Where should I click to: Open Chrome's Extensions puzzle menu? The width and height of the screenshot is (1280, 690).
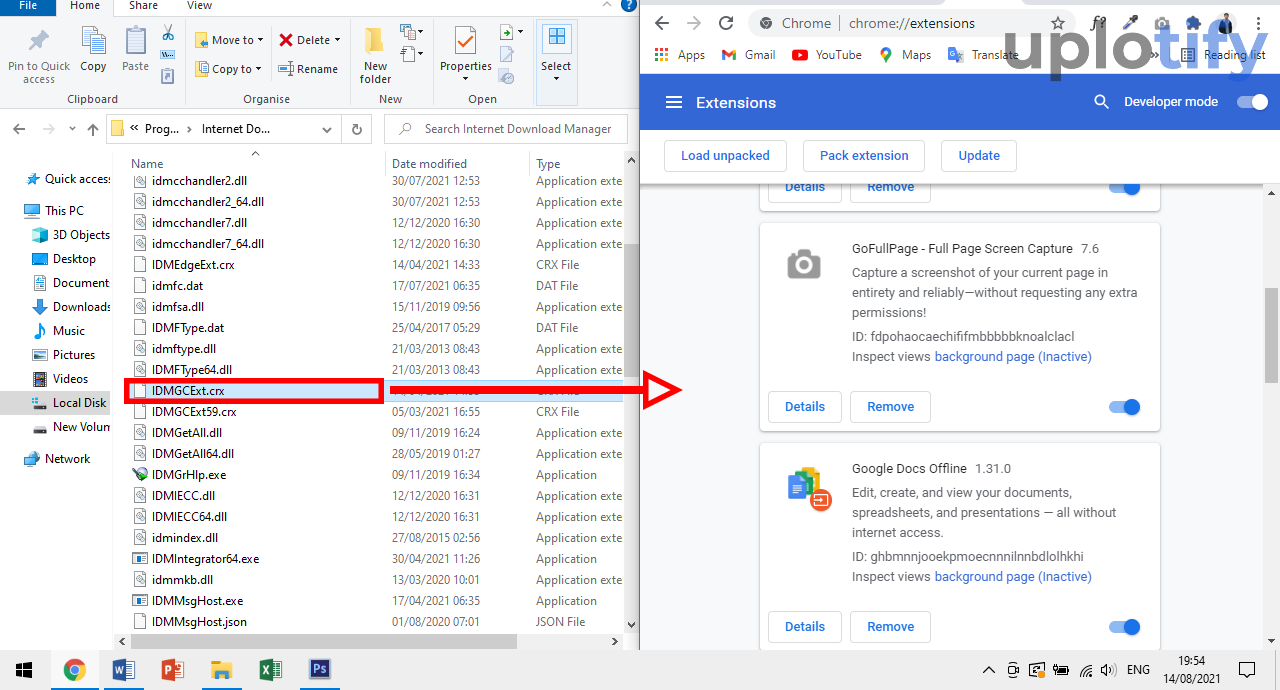tap(1193, 23)
